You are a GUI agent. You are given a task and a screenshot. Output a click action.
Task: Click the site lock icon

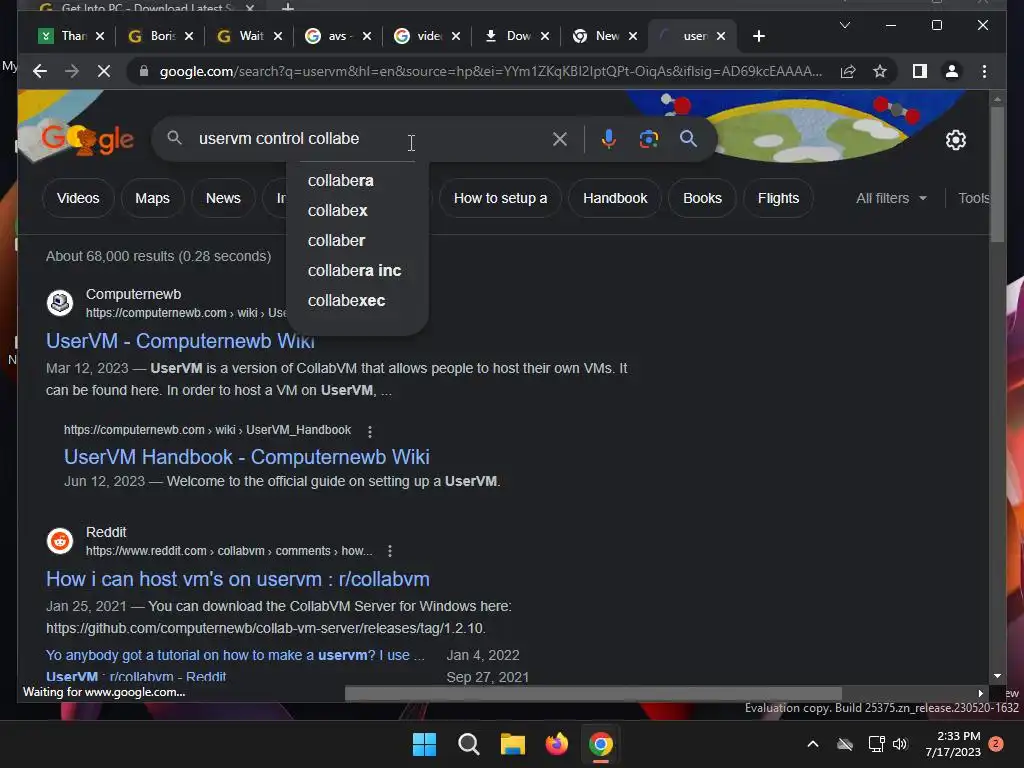(x=144, y=71)
